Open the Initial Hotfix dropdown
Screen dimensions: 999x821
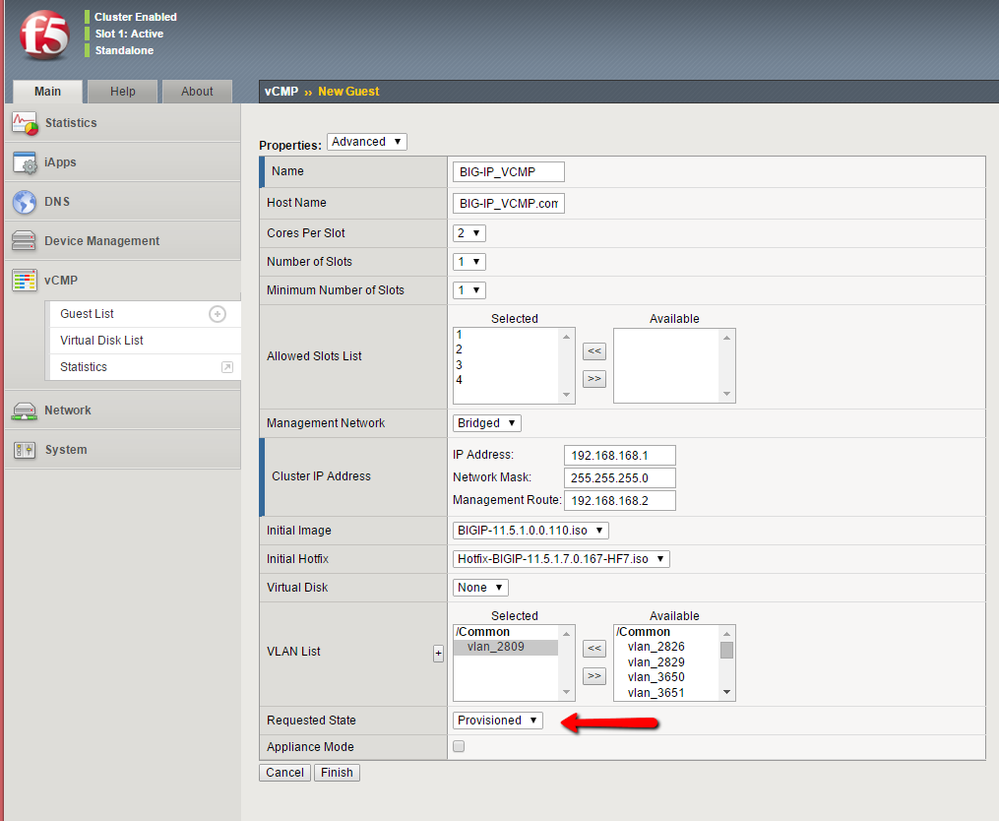[x=561, y=559]
